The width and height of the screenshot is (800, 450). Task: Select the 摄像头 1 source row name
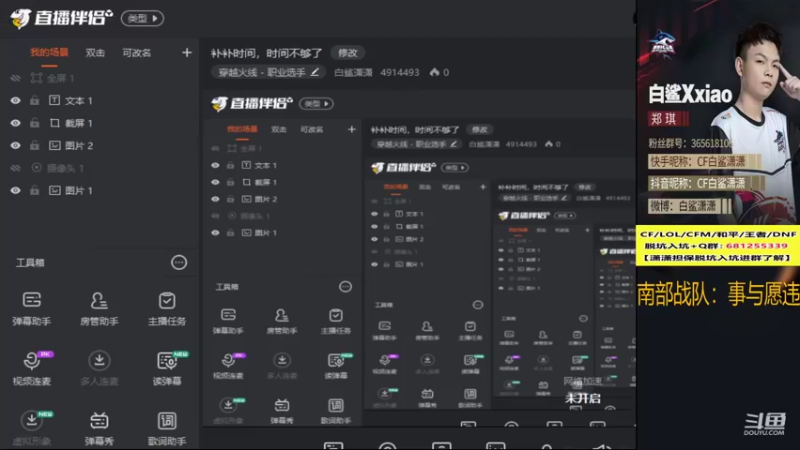click(65, 168)
